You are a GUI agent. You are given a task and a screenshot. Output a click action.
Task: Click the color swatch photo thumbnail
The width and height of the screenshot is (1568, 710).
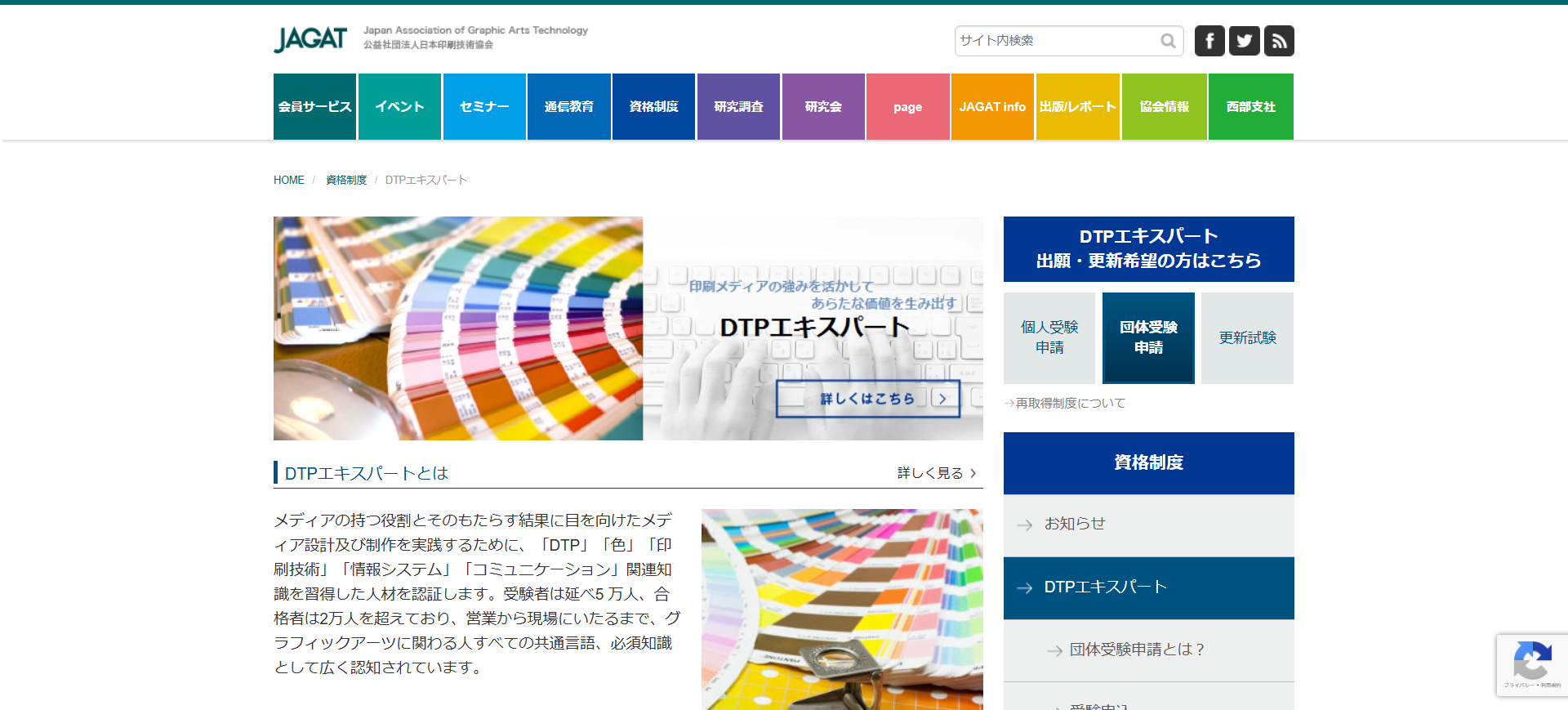point(842,610)
